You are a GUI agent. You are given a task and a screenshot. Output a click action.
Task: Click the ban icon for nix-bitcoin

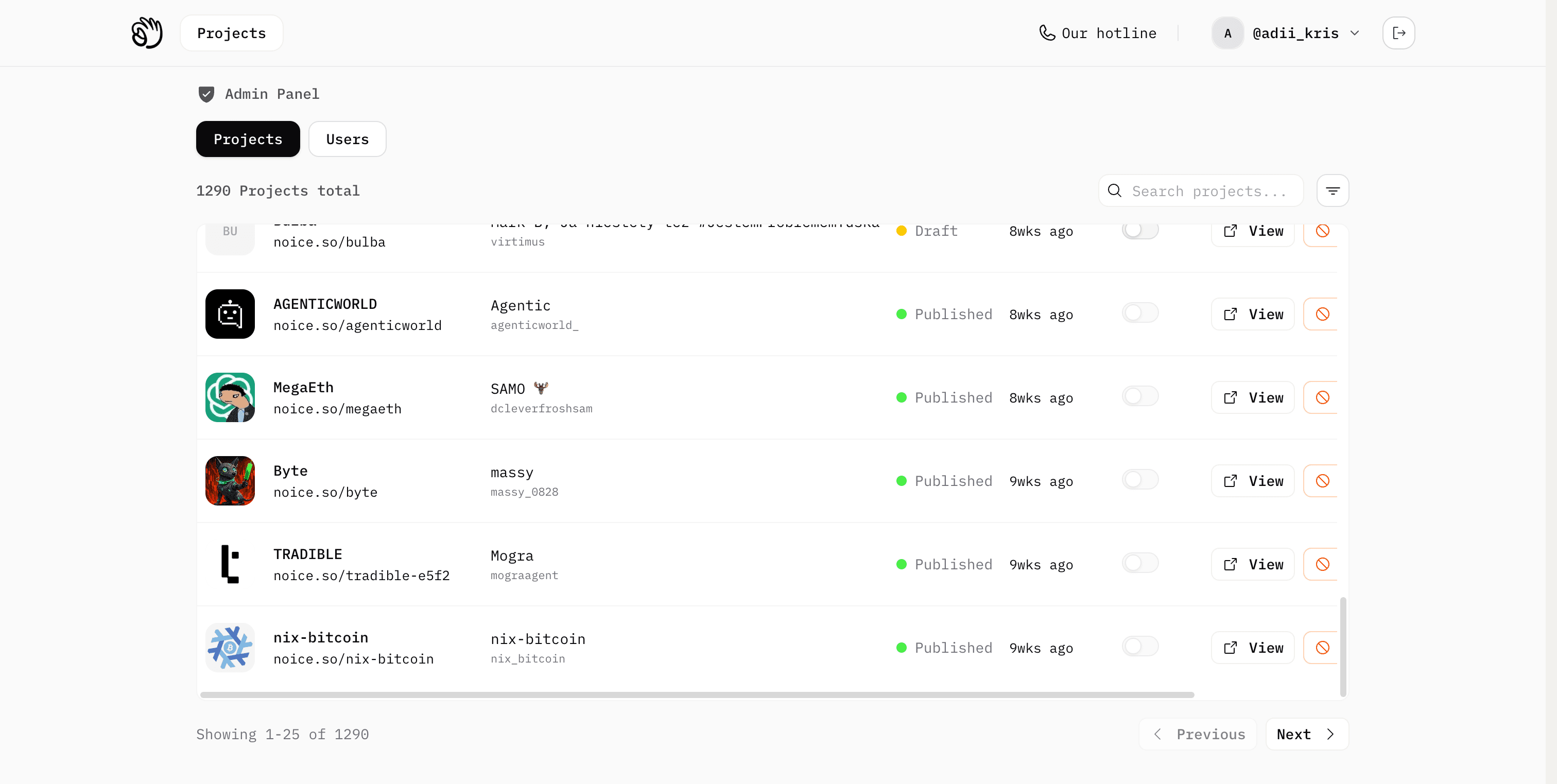[x=1322, y=648]
